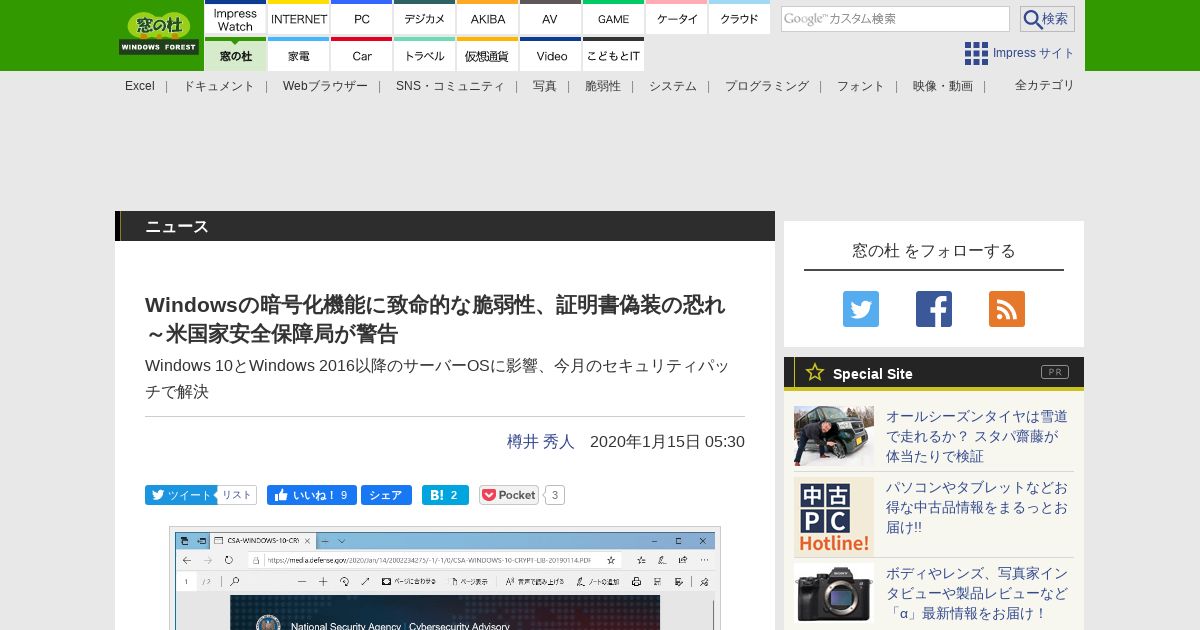
Task: Open the PC tab
Action: [x=362, y=19]
